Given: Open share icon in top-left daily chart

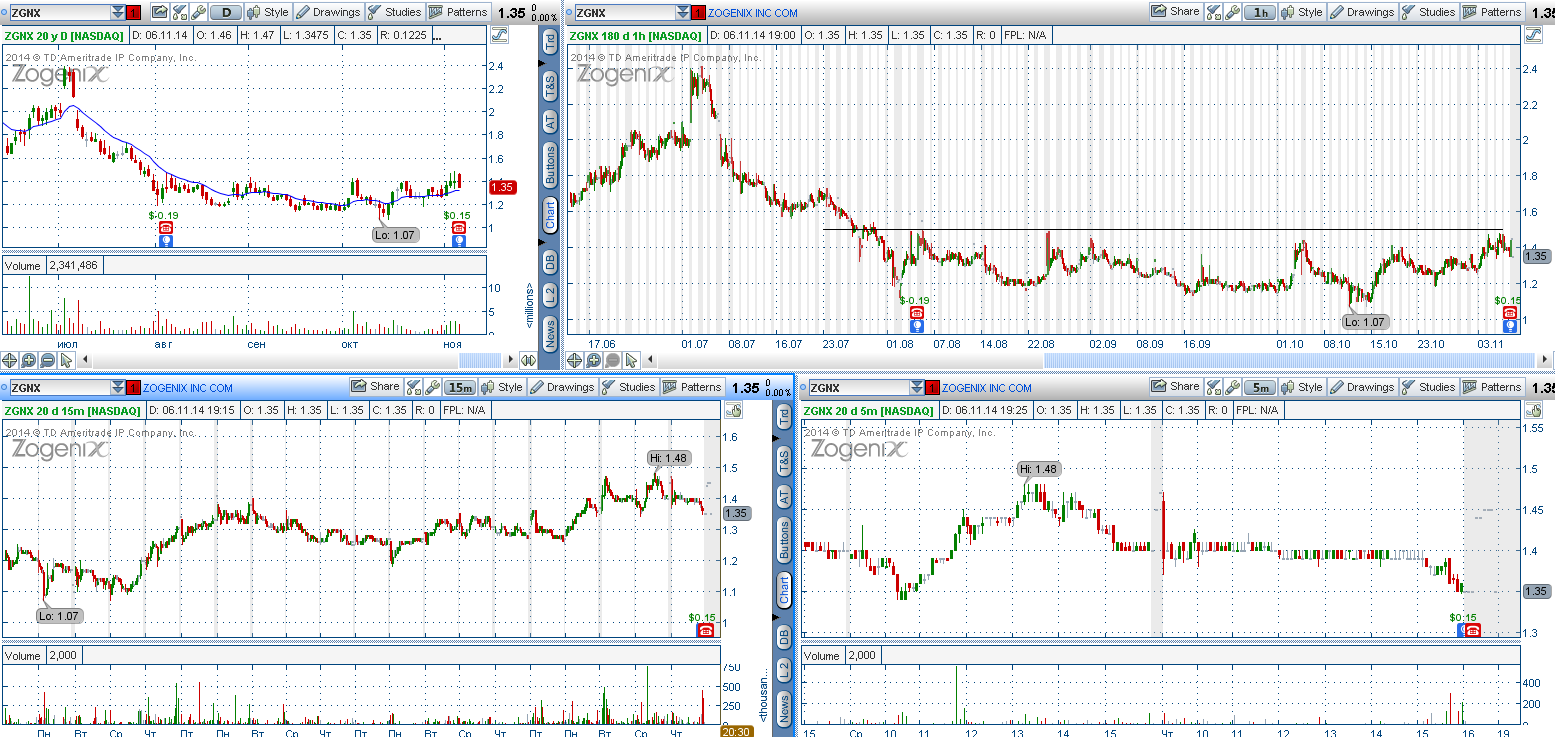Looking at the screenshot, I should [x=160, y=12].
